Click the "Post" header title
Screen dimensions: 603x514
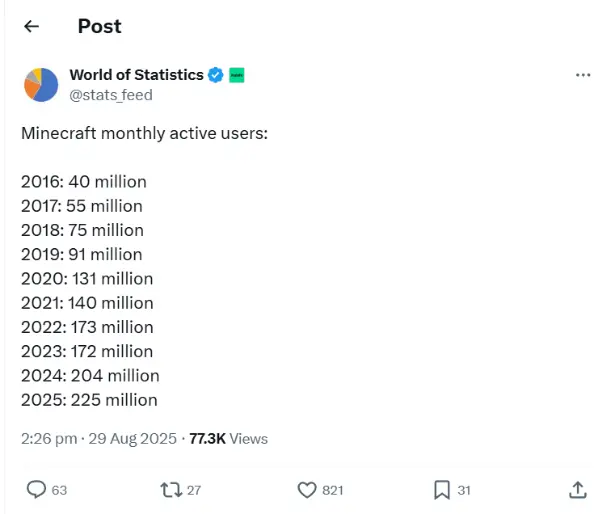click(x=99, y=27)
